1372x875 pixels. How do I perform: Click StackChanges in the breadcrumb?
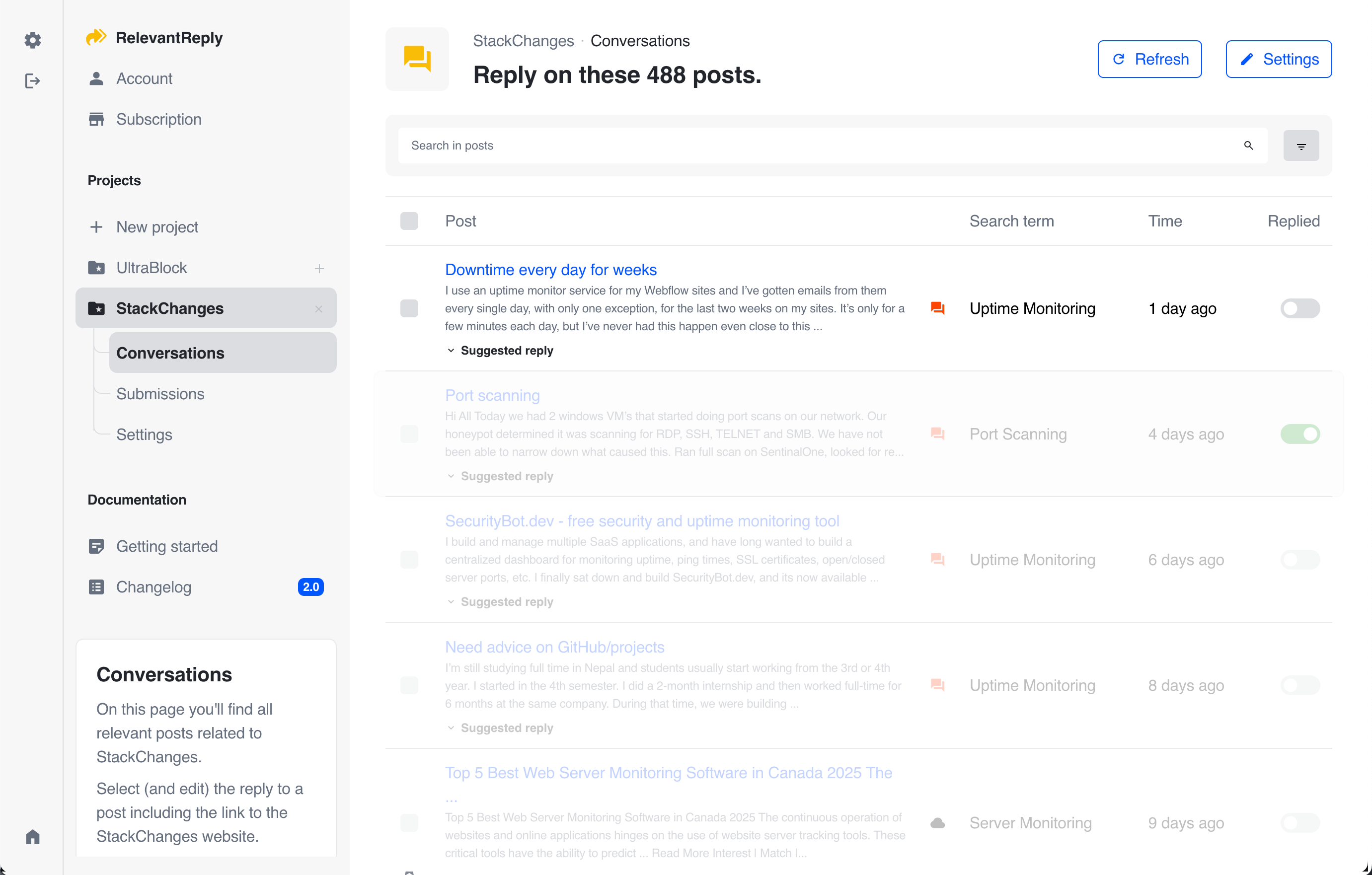(x=523, y=41)
